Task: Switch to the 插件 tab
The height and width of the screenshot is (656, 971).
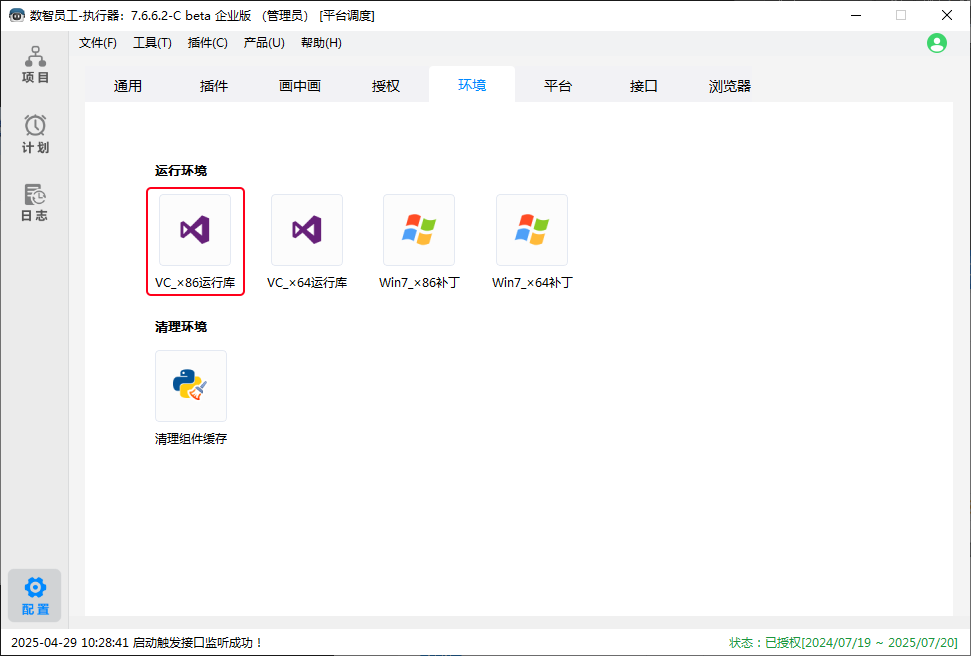Action: pos(214,85)
